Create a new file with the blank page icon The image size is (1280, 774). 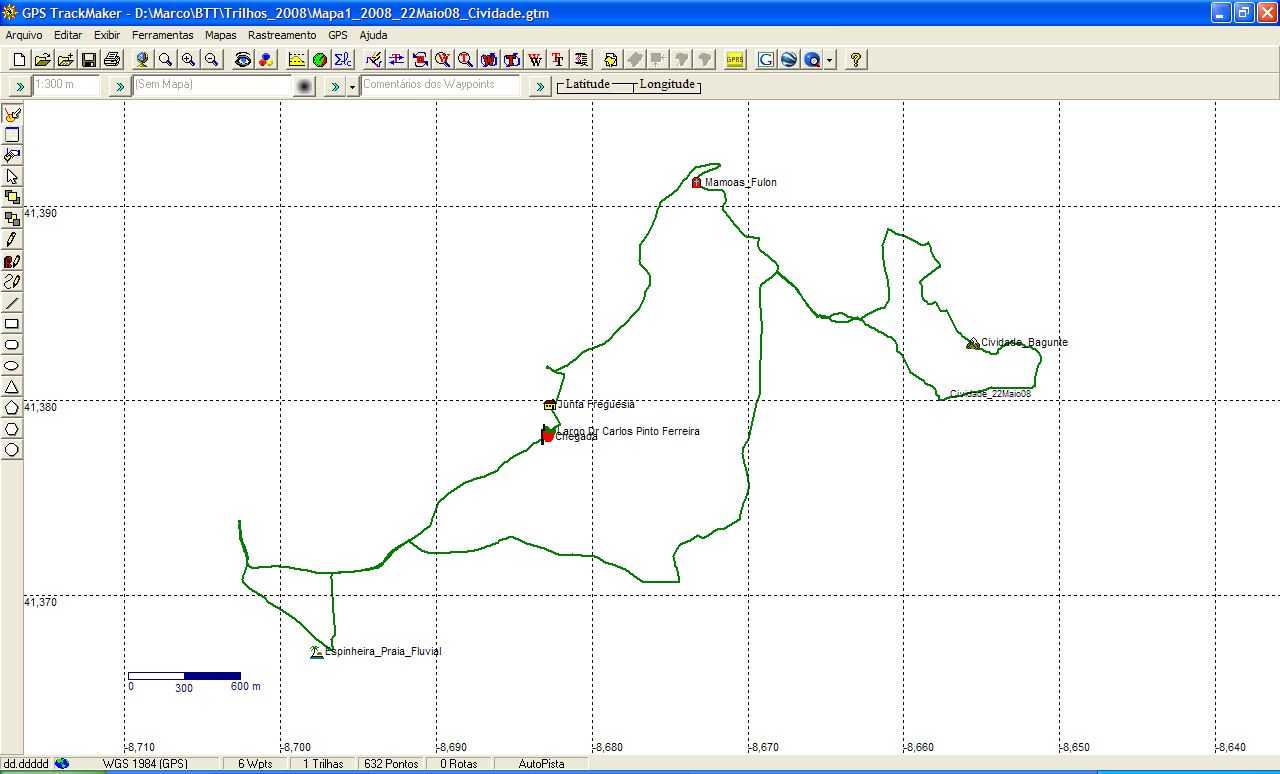19,59
